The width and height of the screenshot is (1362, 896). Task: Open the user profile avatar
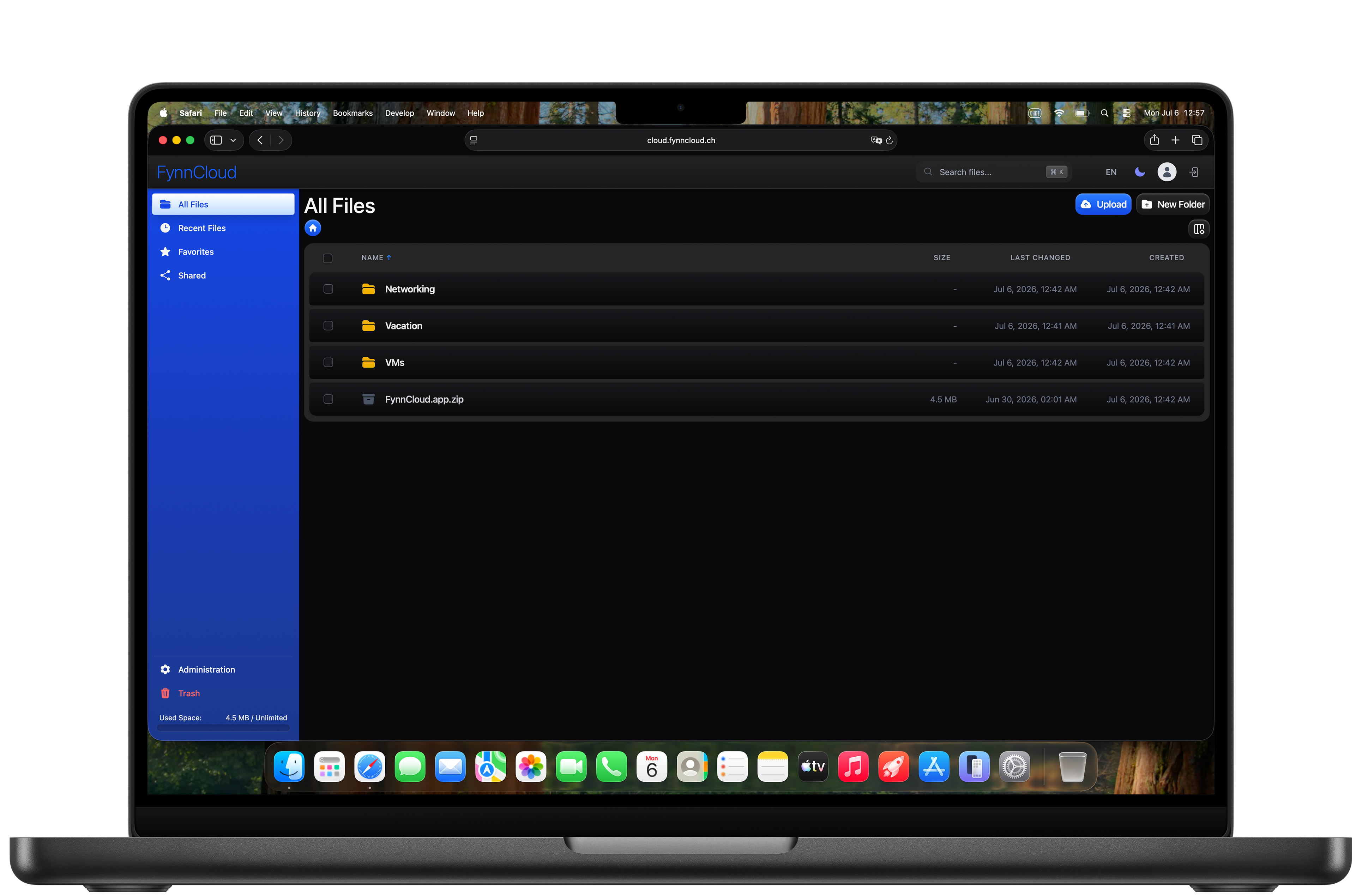[x=1166, y=172]
